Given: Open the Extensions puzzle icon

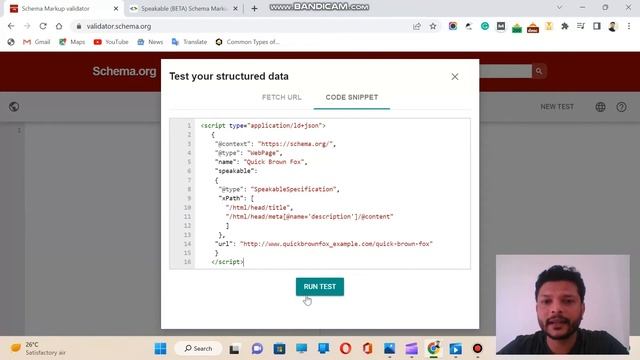Looking at the screenshot, I should click(x=565, y=26).
